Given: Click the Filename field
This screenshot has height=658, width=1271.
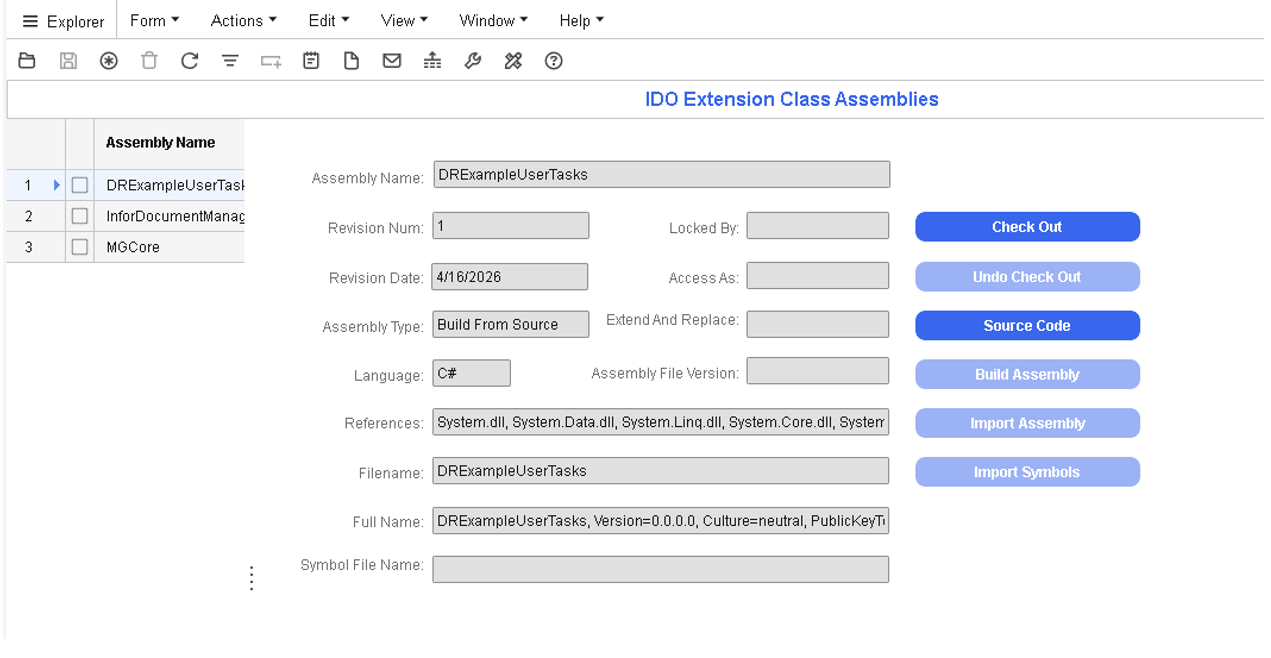Looking at the screenshot, I should [661, 471].
